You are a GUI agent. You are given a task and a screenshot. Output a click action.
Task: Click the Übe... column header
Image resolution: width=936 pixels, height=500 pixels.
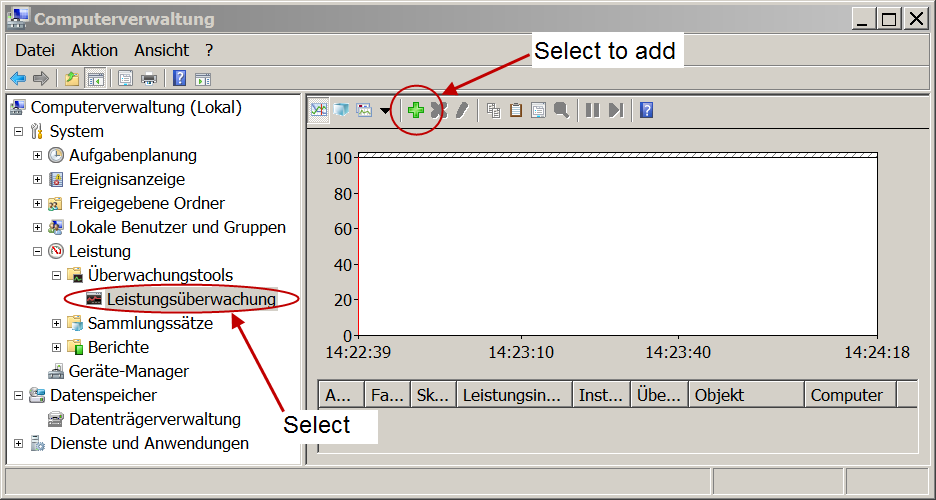[x=660, y=395]
